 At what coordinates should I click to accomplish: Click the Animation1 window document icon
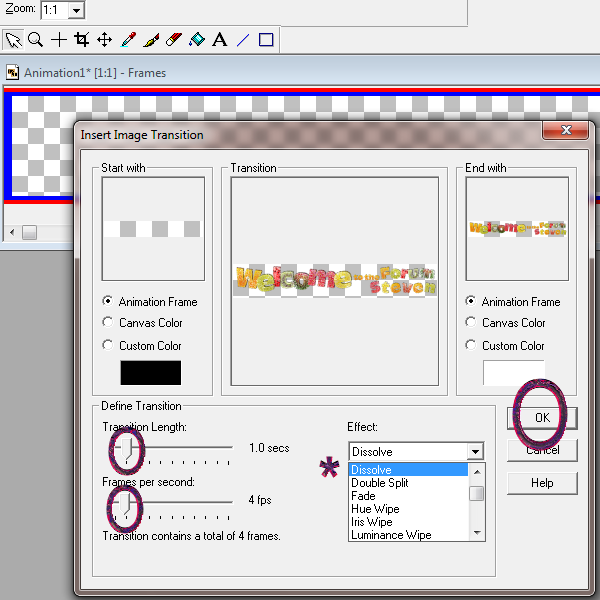(x=13, y=72)
